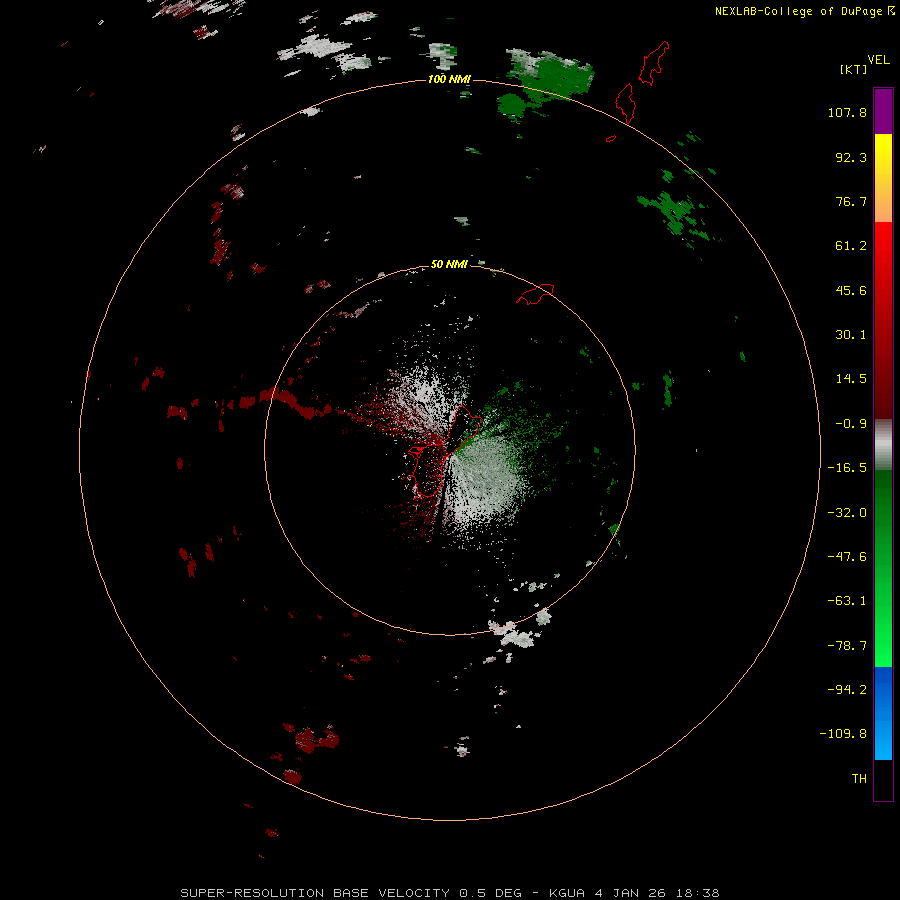Click the 76.7 legend value
The image size is (900, 900).
(x=851, y=201)
